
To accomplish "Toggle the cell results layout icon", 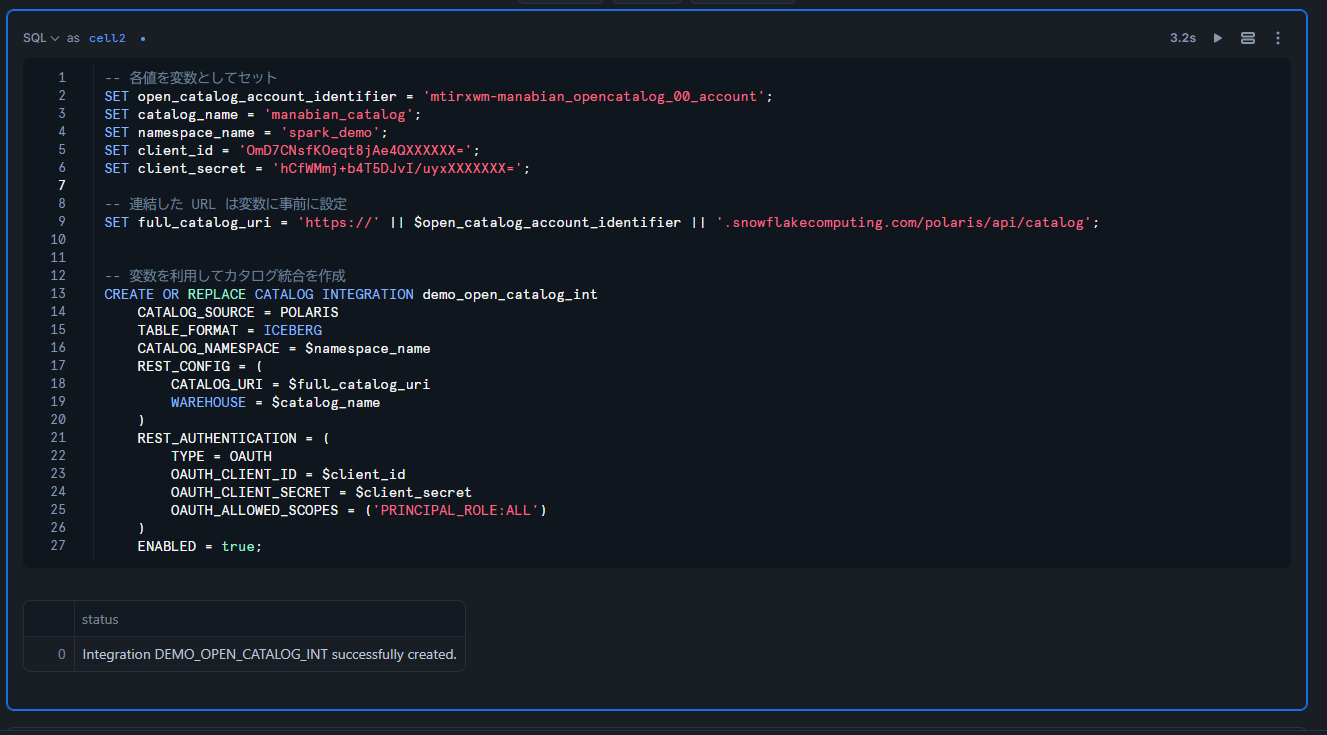I will pyautogui.click(x=1248, y=38).
